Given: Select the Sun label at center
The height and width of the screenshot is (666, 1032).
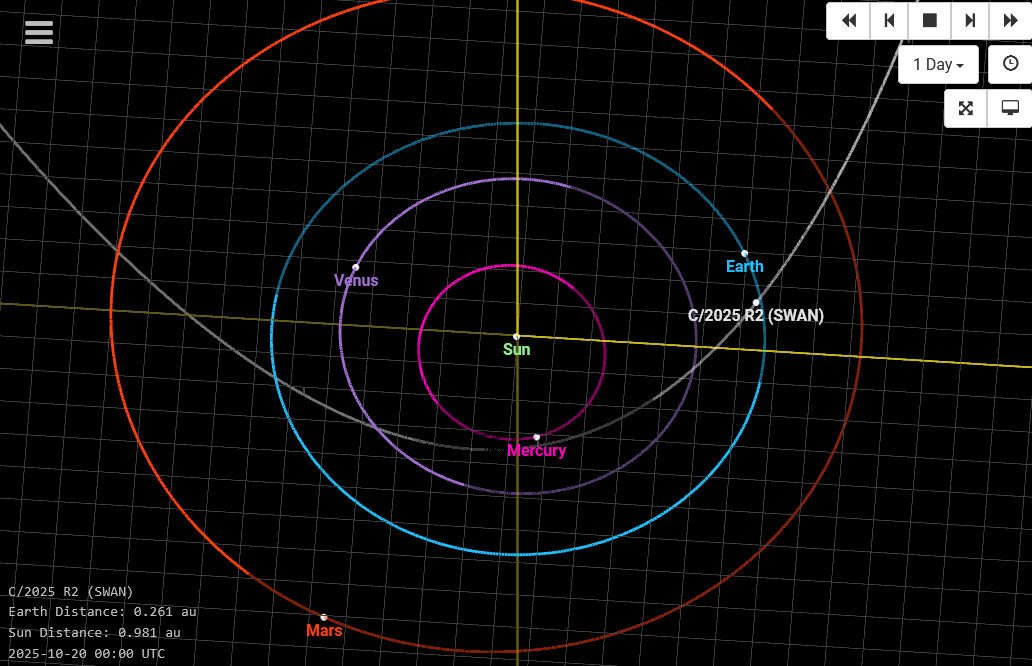Looking at the screenshot, I should pos(517,350).
